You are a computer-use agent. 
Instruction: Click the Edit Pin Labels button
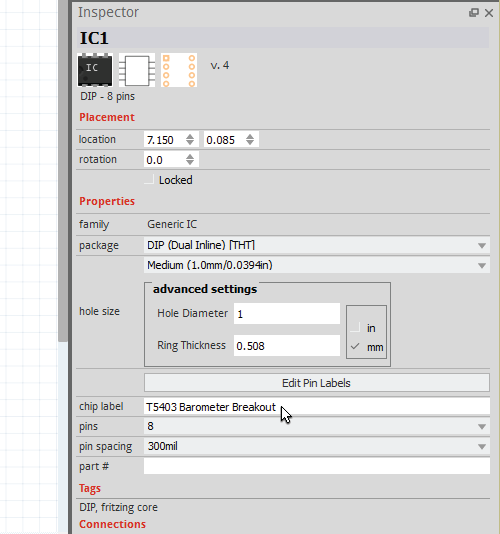point(317,383)
